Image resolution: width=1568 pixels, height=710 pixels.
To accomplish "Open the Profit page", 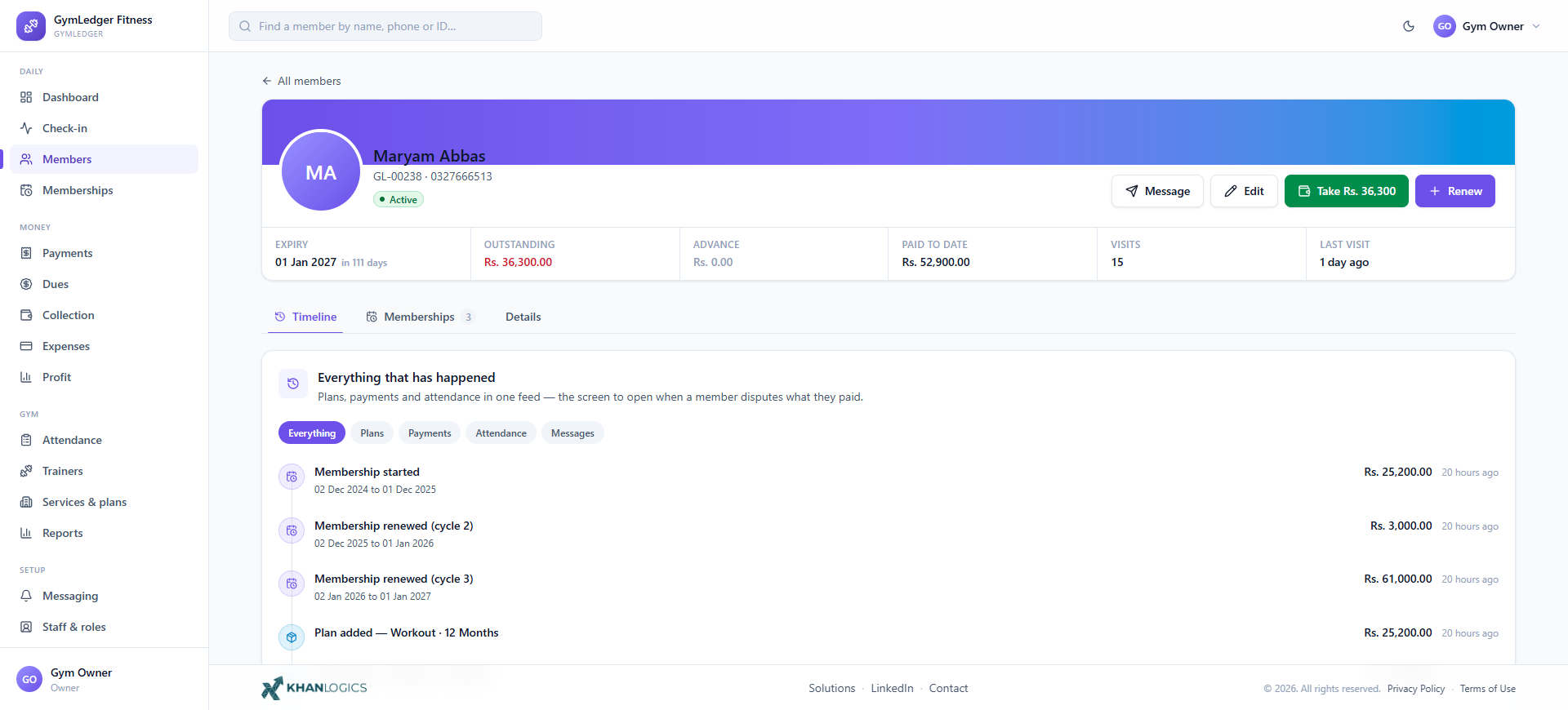I will (x=105, y=377).
